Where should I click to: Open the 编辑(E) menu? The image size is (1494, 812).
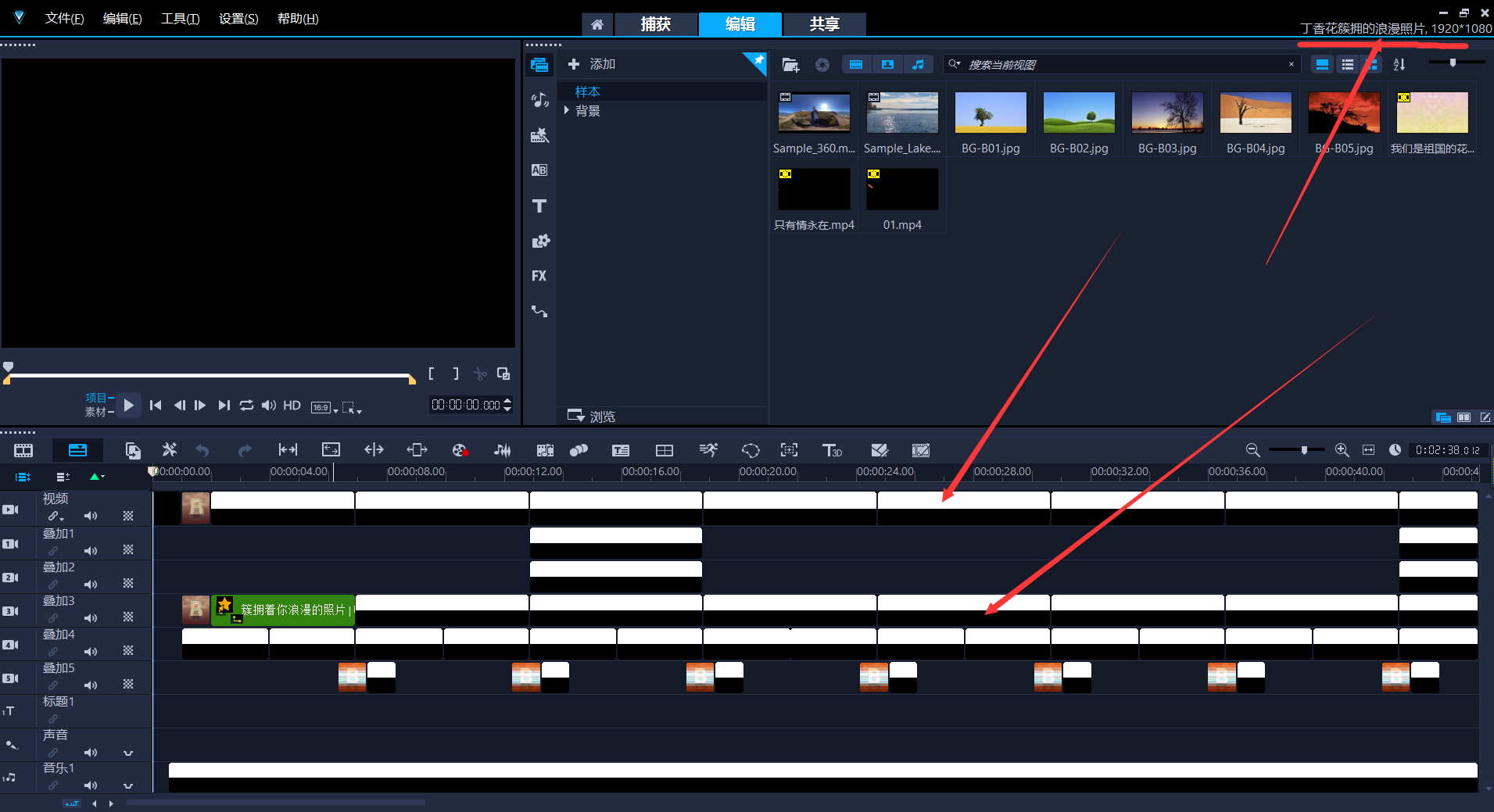click(x=122, y=19)
